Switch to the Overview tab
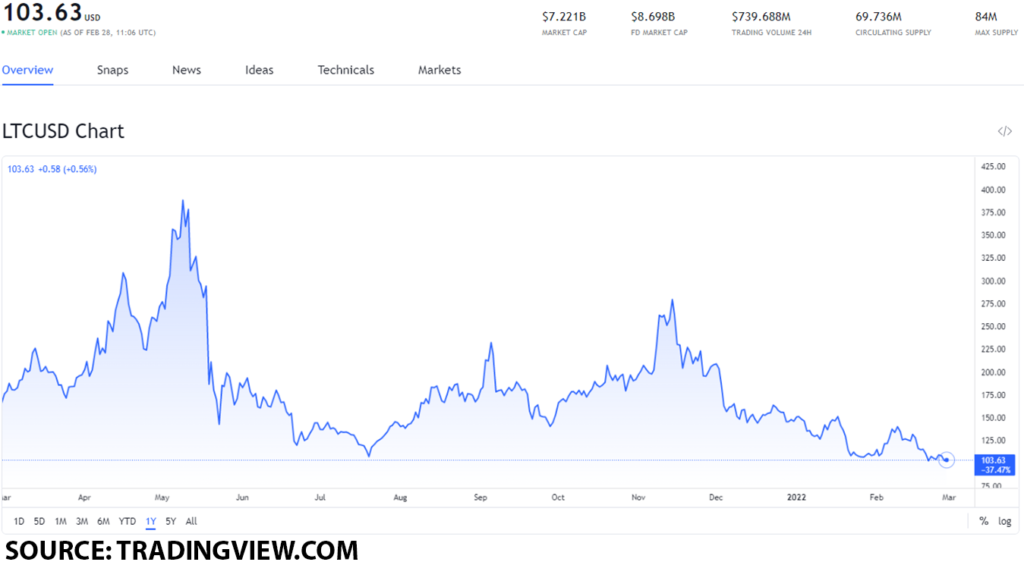Viewport: 1024px width, 562px height. tap(27, 70)
